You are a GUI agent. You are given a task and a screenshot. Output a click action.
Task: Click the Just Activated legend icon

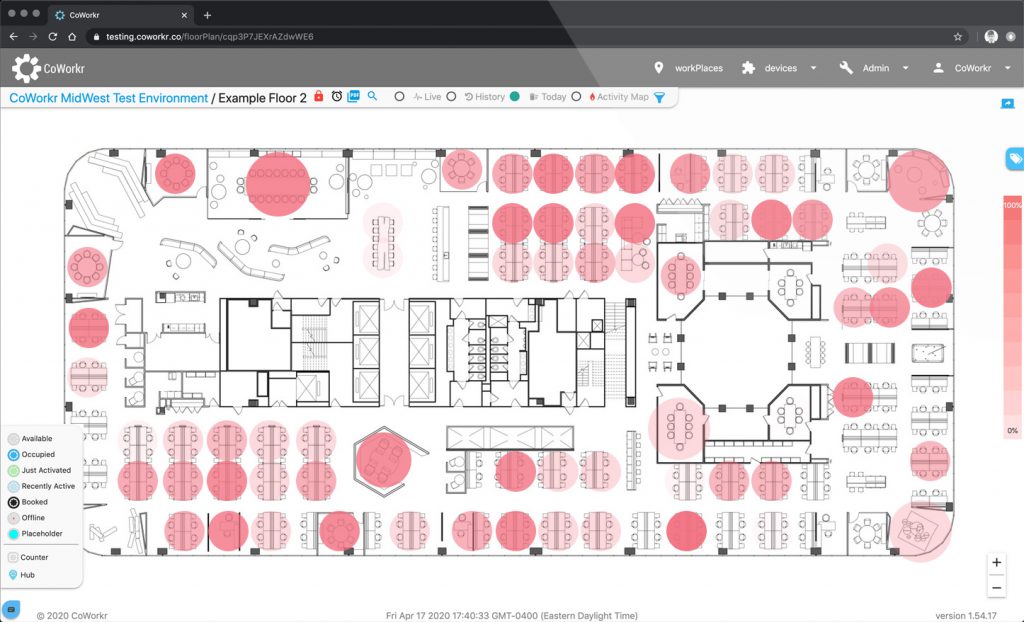point(13,470)
